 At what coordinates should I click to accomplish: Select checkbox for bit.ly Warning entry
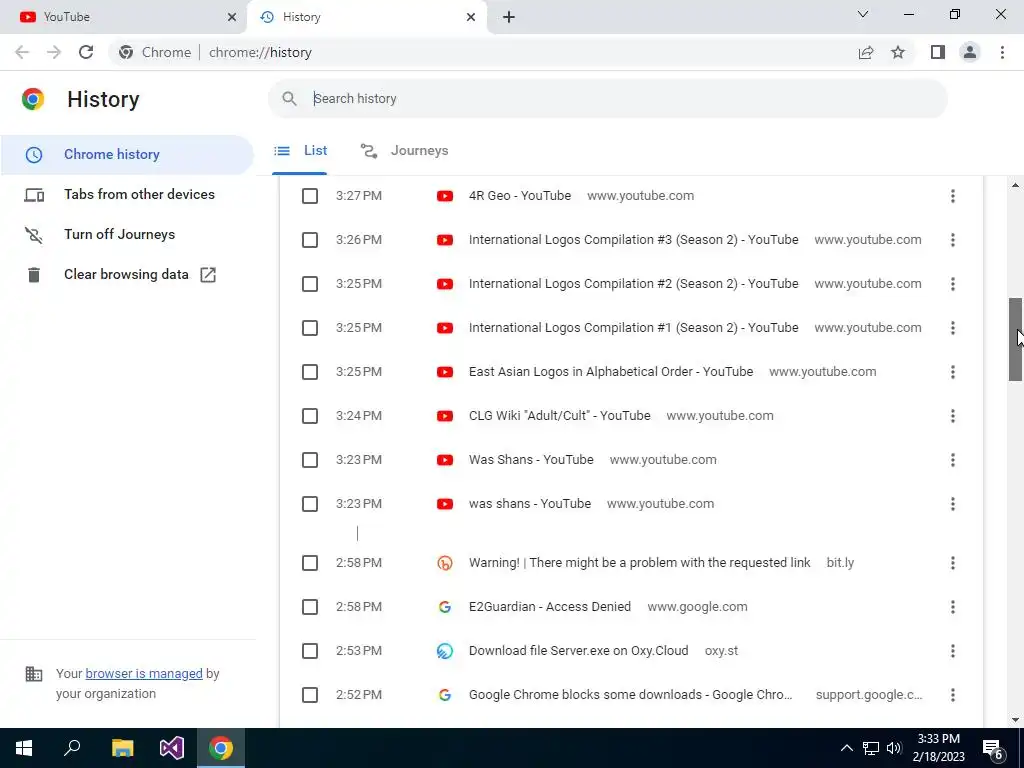[x=310, y=563]
